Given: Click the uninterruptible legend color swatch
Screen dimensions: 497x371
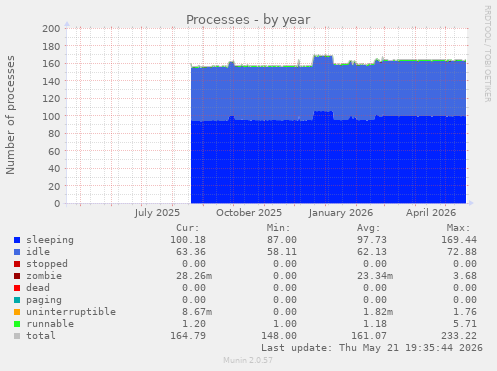Looking at the screenshot, I should click(x=17, y=312).
